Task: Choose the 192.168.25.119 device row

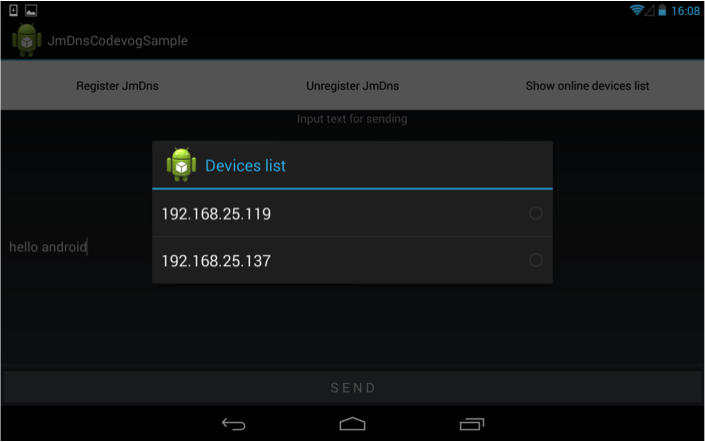Action: [352, 213]
